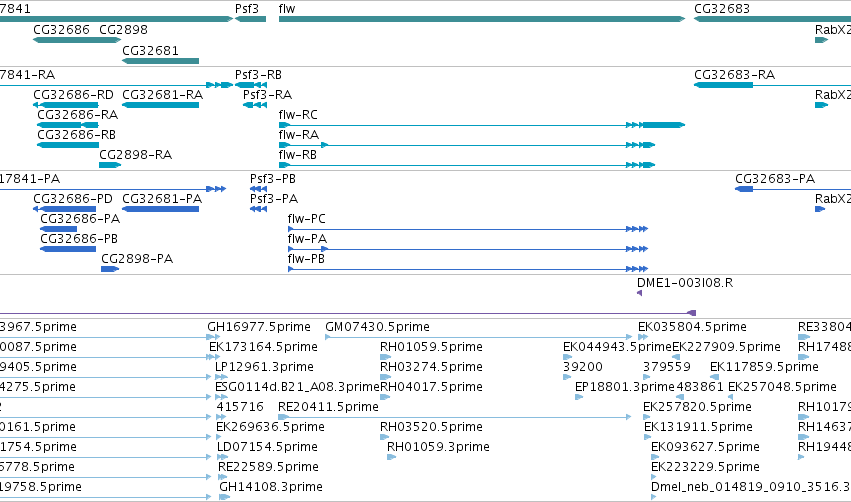Click the flw-PB protein label
The height and width of the screenshot is (502, 851).
click(x=306, y=259)
